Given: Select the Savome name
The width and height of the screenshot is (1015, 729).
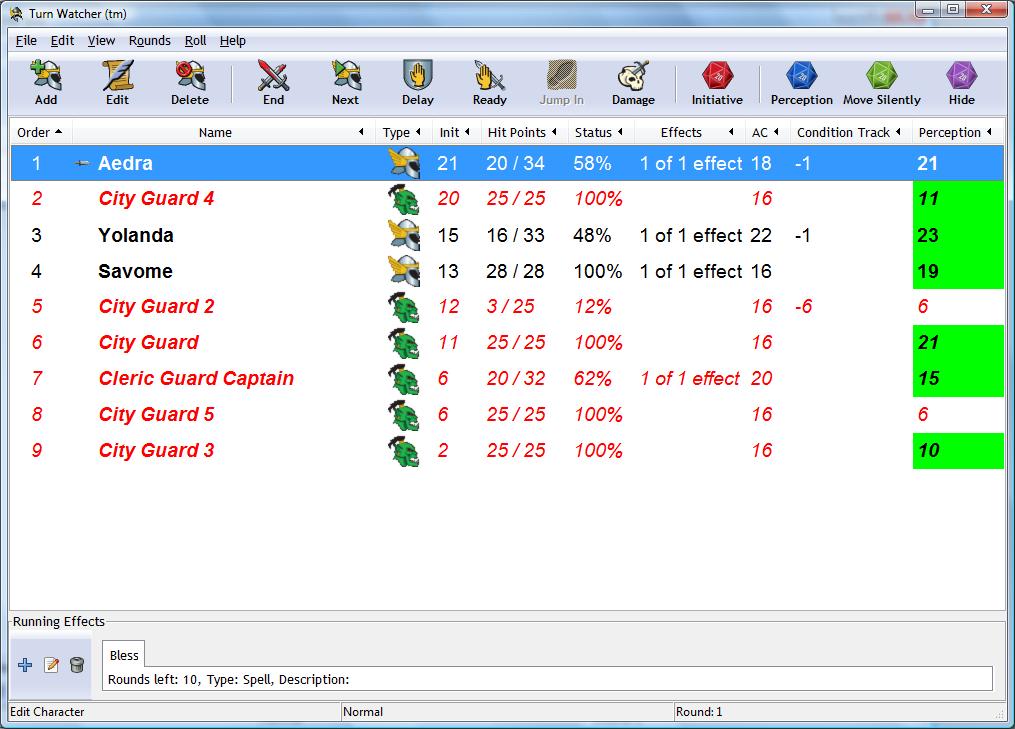Looking at the screenshot, I should point(135,271).
